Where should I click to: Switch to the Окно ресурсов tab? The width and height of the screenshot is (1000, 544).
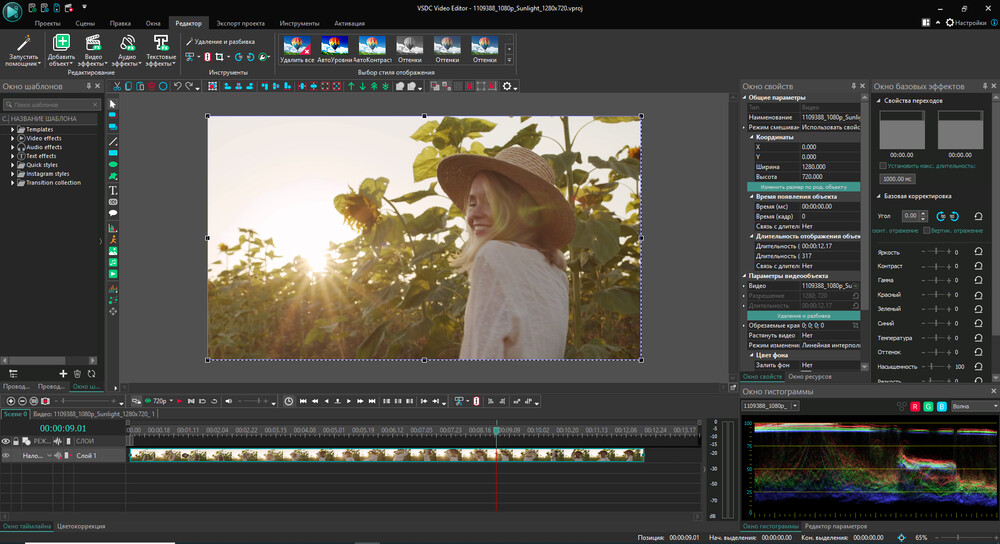point(809,377)
